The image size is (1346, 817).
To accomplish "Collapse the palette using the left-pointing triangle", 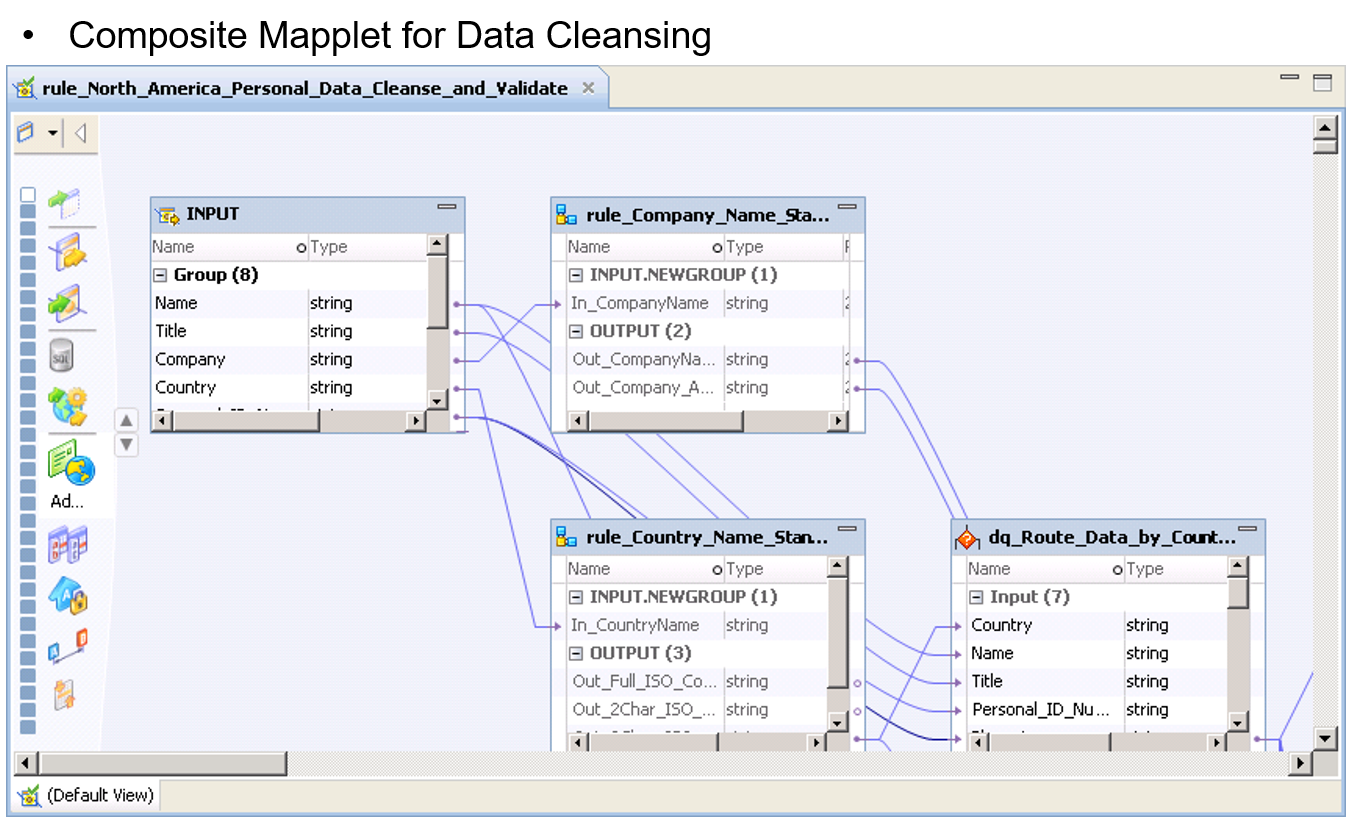I will coord(81,132).
